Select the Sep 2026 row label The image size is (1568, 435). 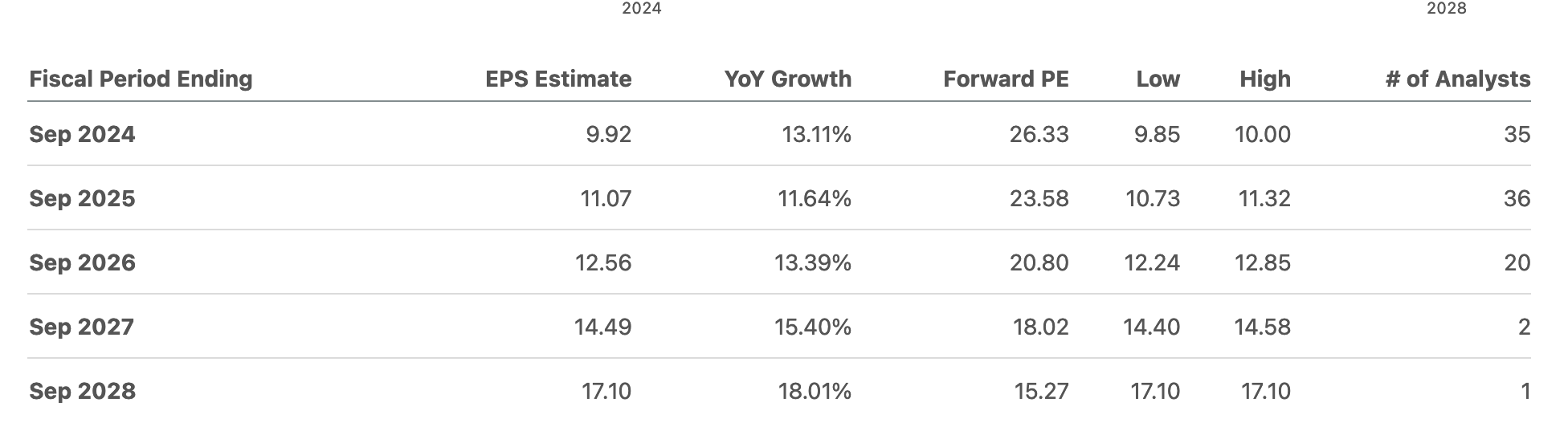coord(82,262)
